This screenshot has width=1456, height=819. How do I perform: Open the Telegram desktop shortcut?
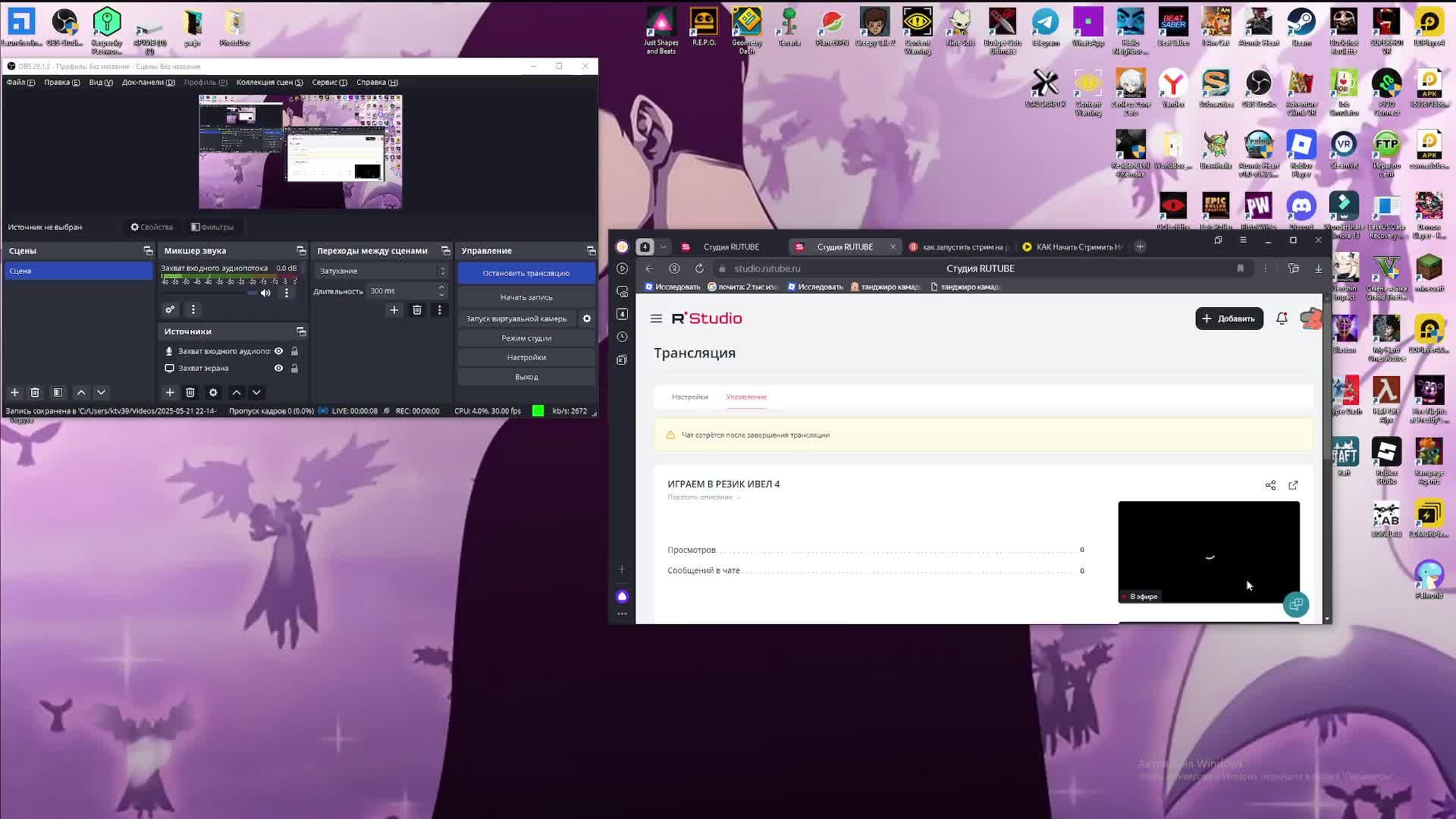tap(1045, 27)
